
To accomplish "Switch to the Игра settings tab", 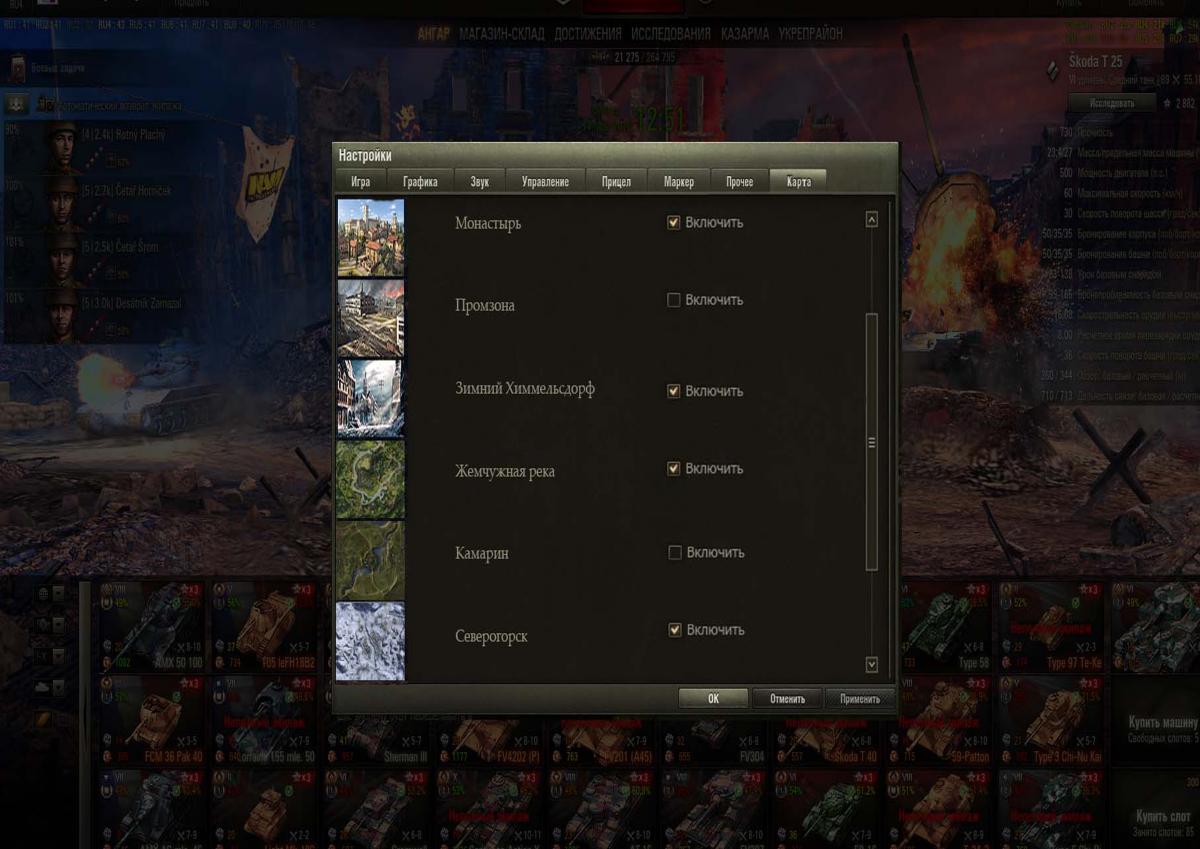I will point(360,182).
